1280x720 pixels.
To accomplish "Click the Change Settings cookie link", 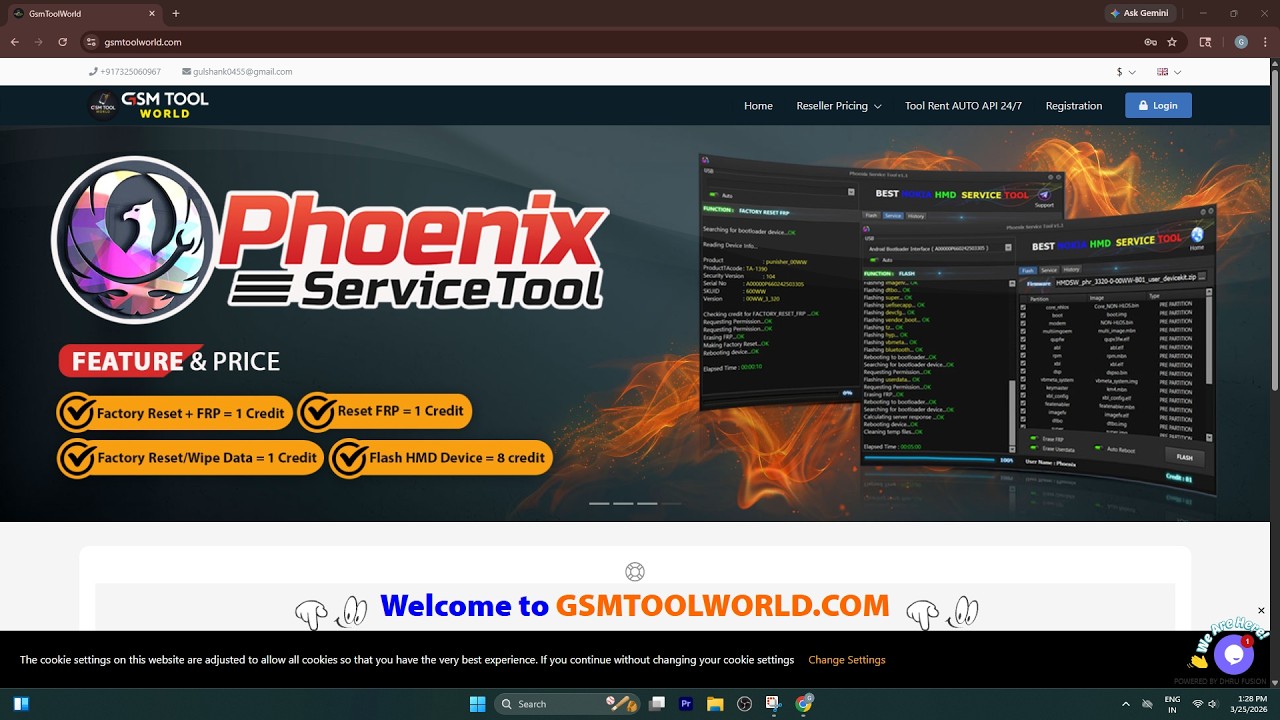I will pyautogui.click(x=847, y=660).
